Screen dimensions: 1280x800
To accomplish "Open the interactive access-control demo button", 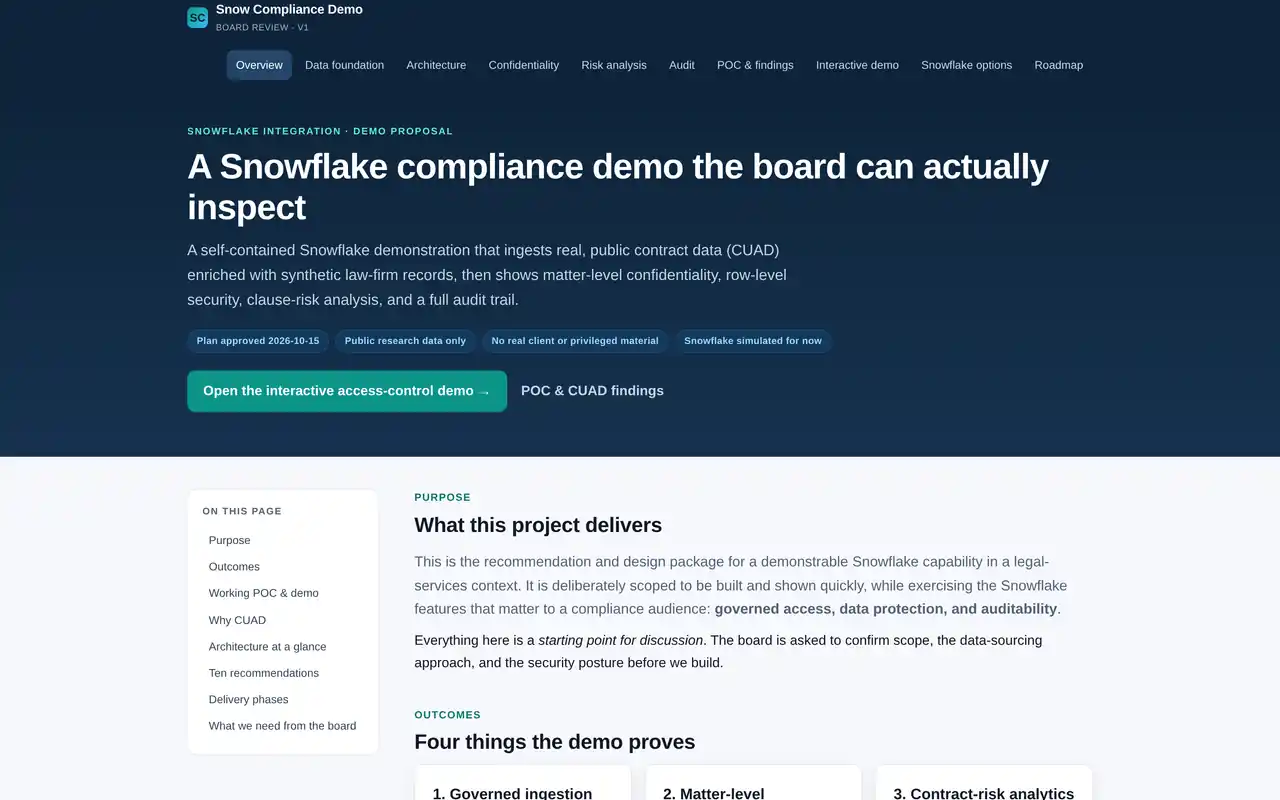I will click(x=347, y=391).
